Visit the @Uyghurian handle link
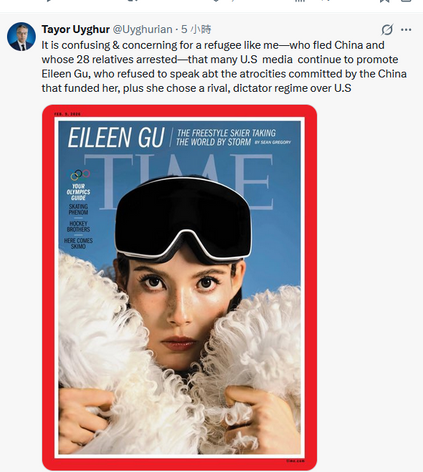The height and width of the screenshot is (472, 423). tap(142, 29)
